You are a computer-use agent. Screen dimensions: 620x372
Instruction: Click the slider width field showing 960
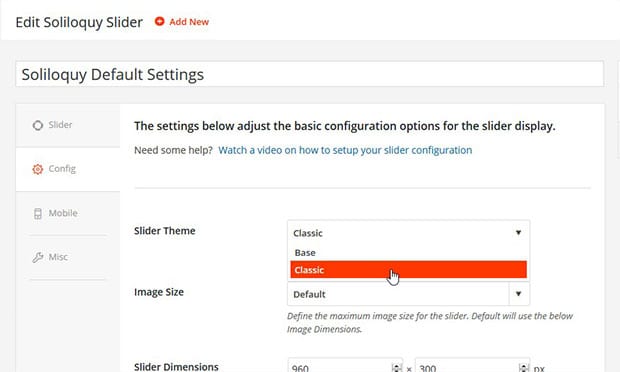click(345, 367)
